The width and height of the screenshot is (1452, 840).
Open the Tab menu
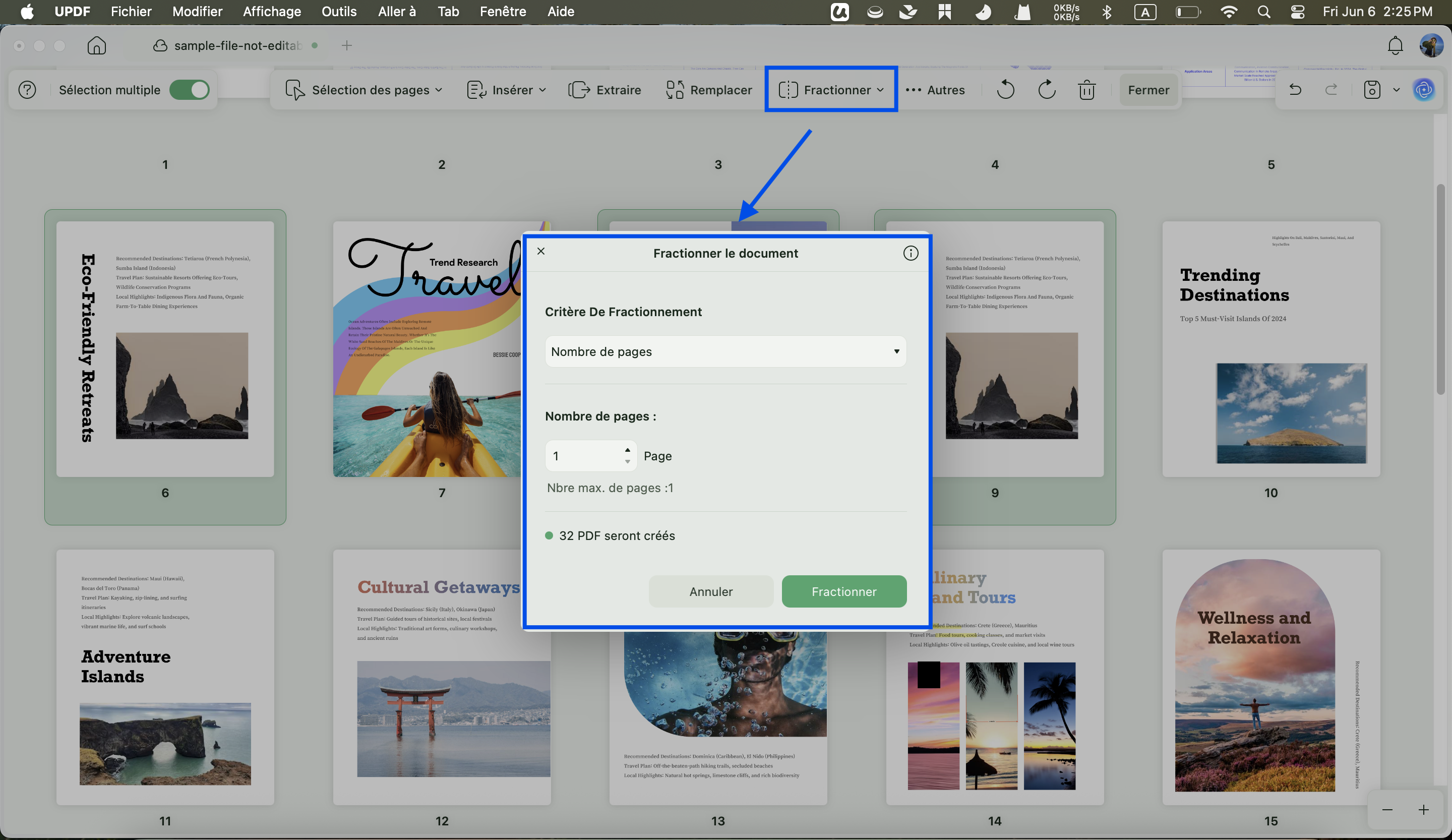point(448,12)
